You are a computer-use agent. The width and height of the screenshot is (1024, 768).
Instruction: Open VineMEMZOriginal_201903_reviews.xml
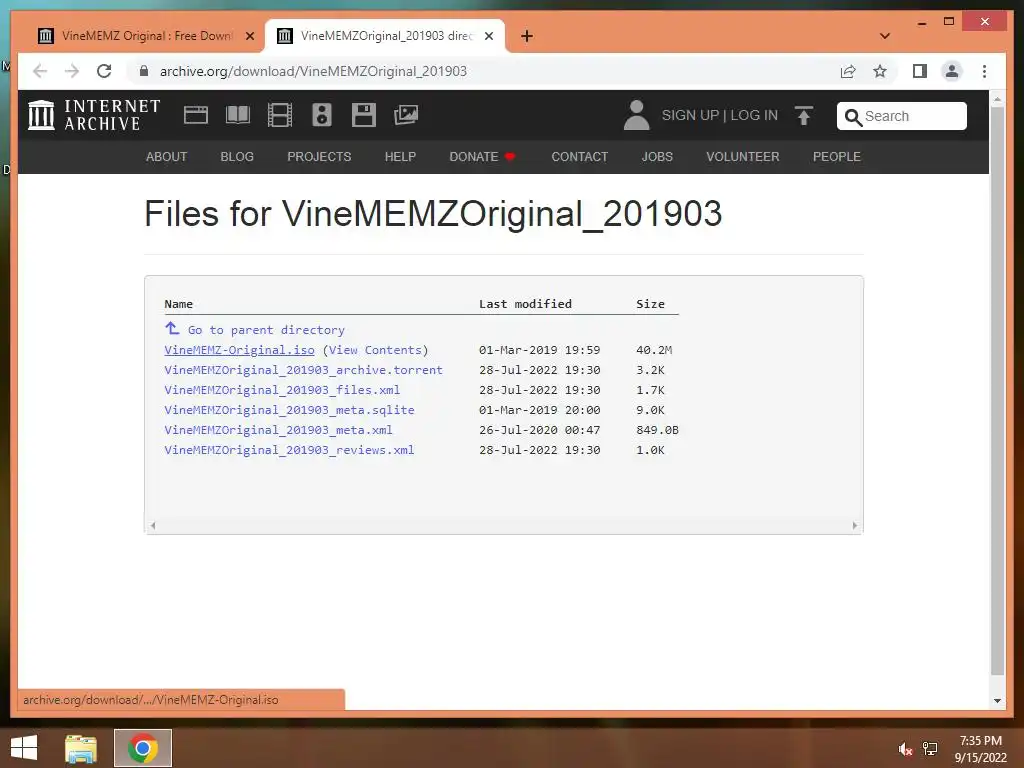coord(289,450)
